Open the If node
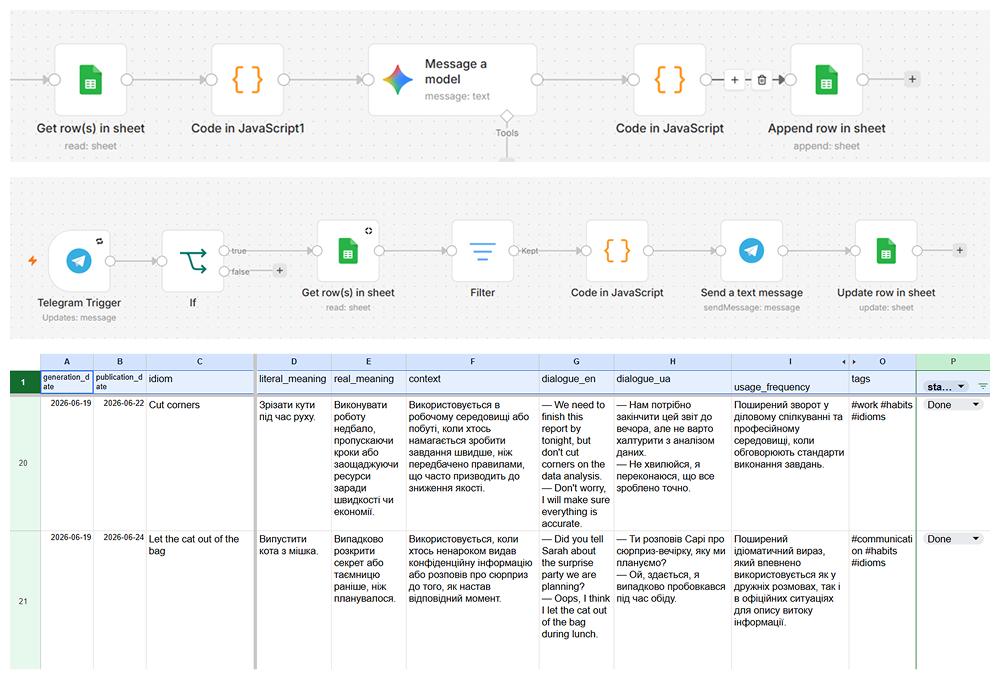The width and height of the screenshot is (1000, 680). (193, 261)
